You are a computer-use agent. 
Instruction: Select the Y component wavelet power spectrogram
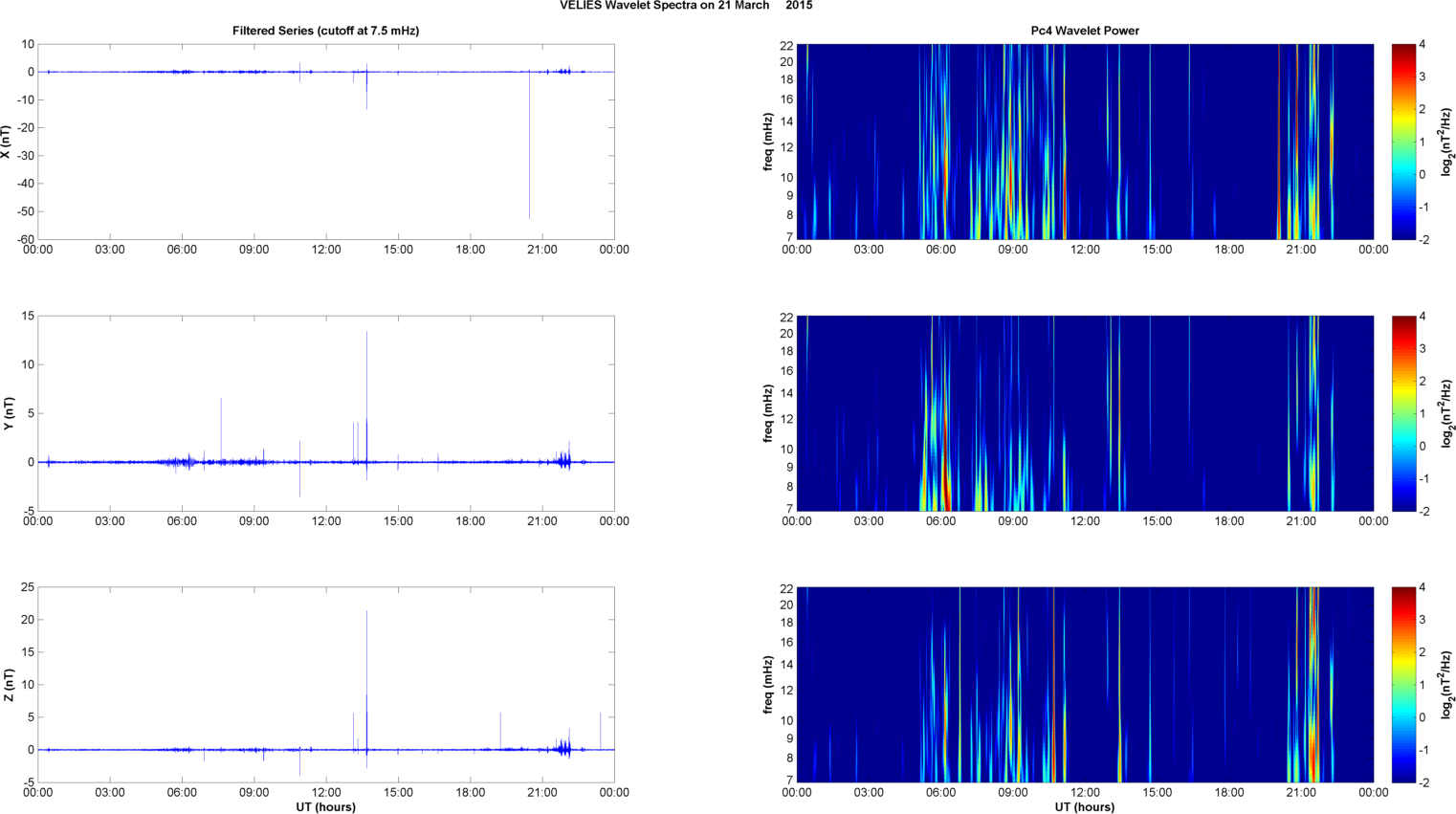click(x=1084, y=413)
